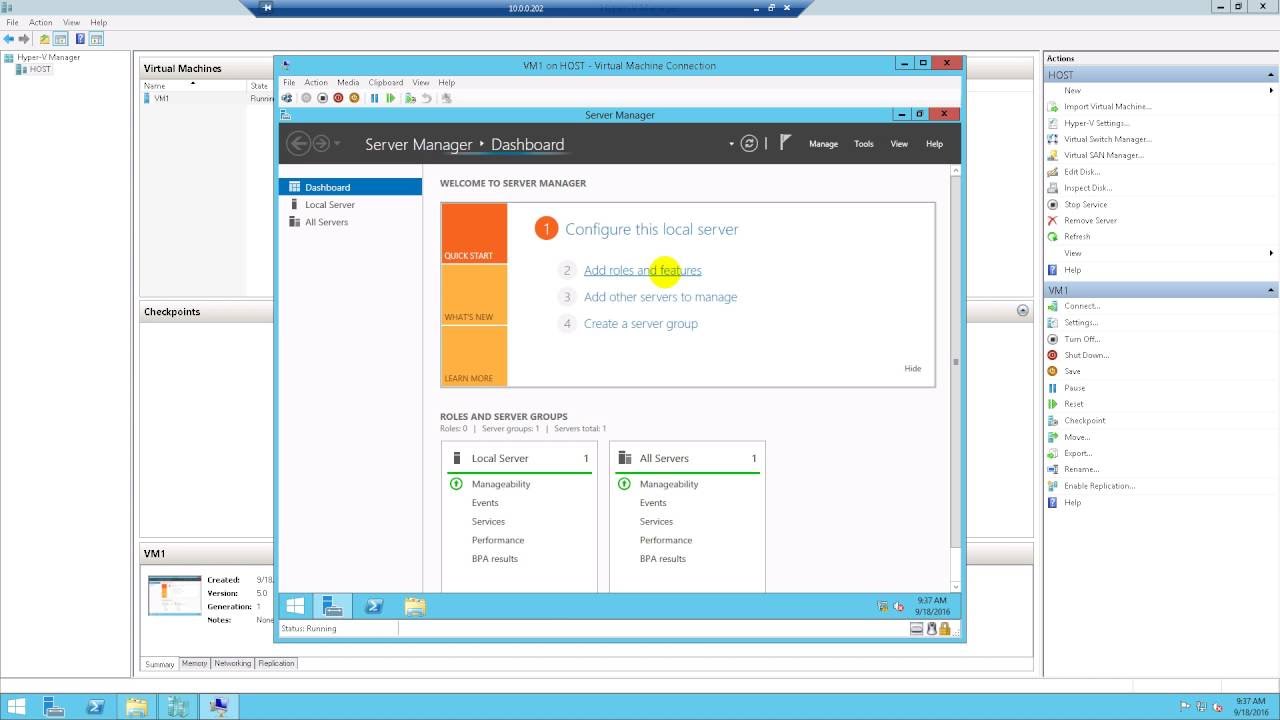The width and height of the screenshot is (1280, 720).
Task: Click Manageability under Local Server tile
Action: pos(501,484)
